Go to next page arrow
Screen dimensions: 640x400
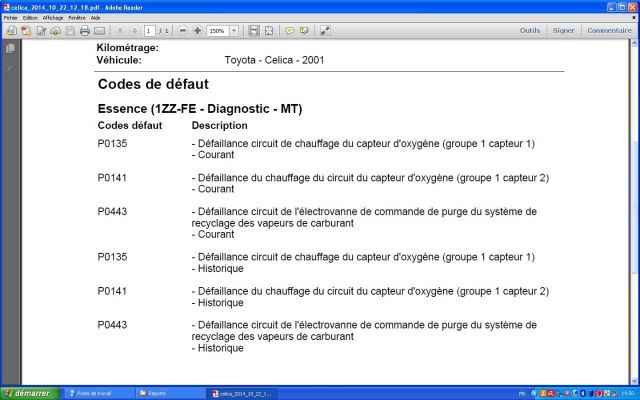(x=134, y=31)
